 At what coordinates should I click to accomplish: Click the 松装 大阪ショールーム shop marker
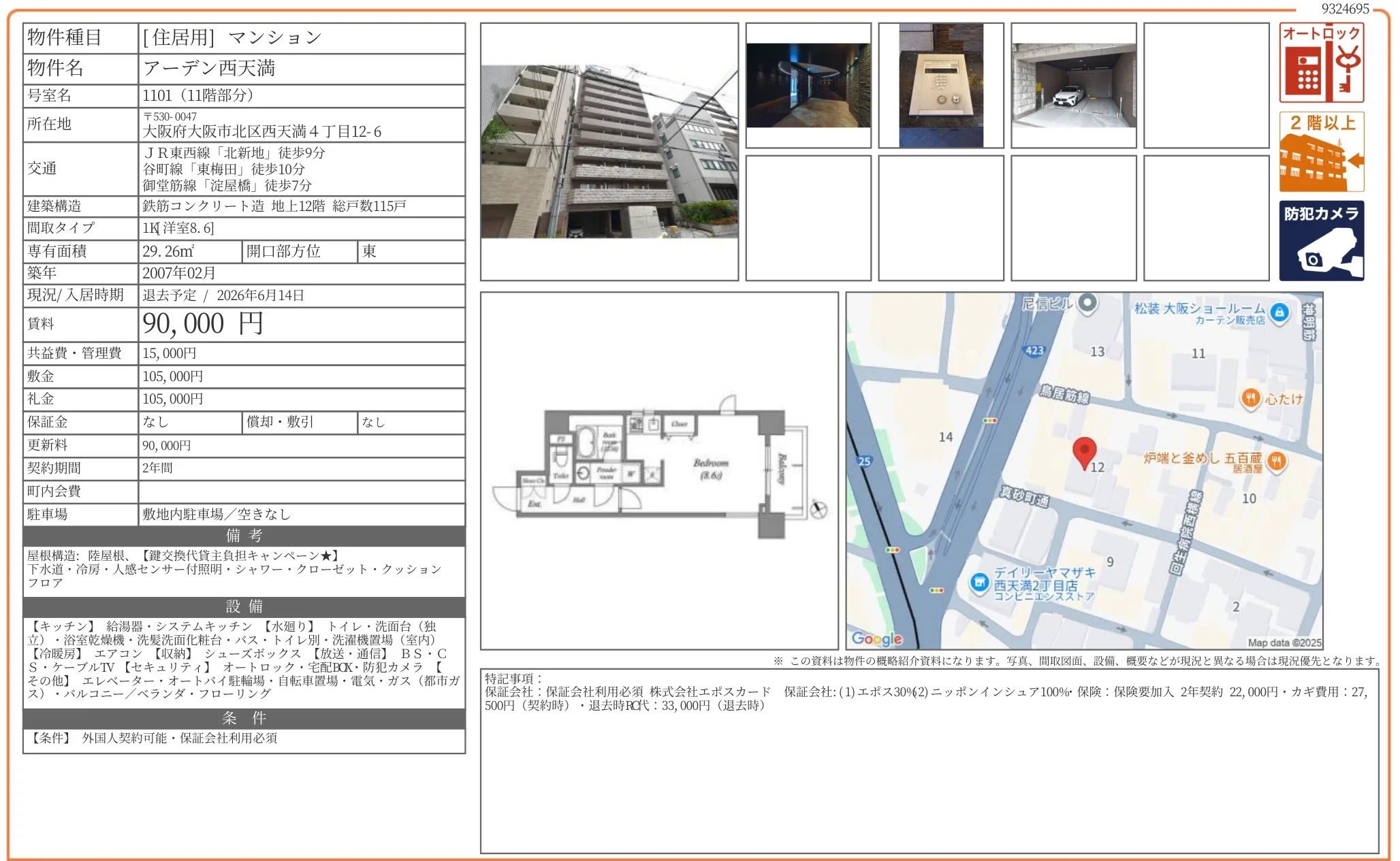coord(1279,312)
